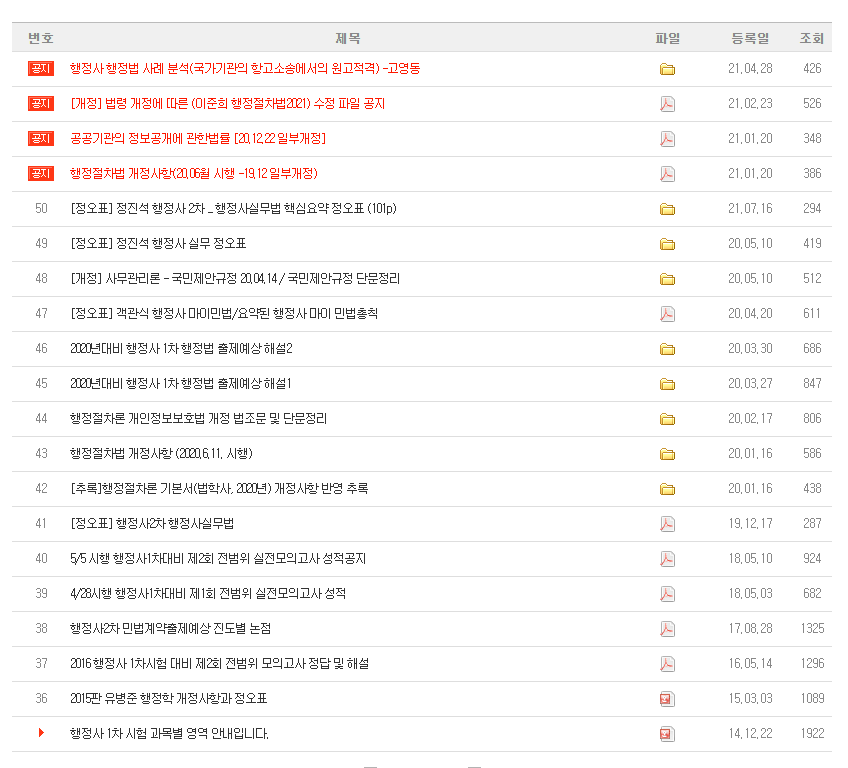This screenshot has height=768, width=848.
Task: Download PDF for the 행정절차법 개정사항(20.06월 시행) notice
Action: [x=667, y=174]
